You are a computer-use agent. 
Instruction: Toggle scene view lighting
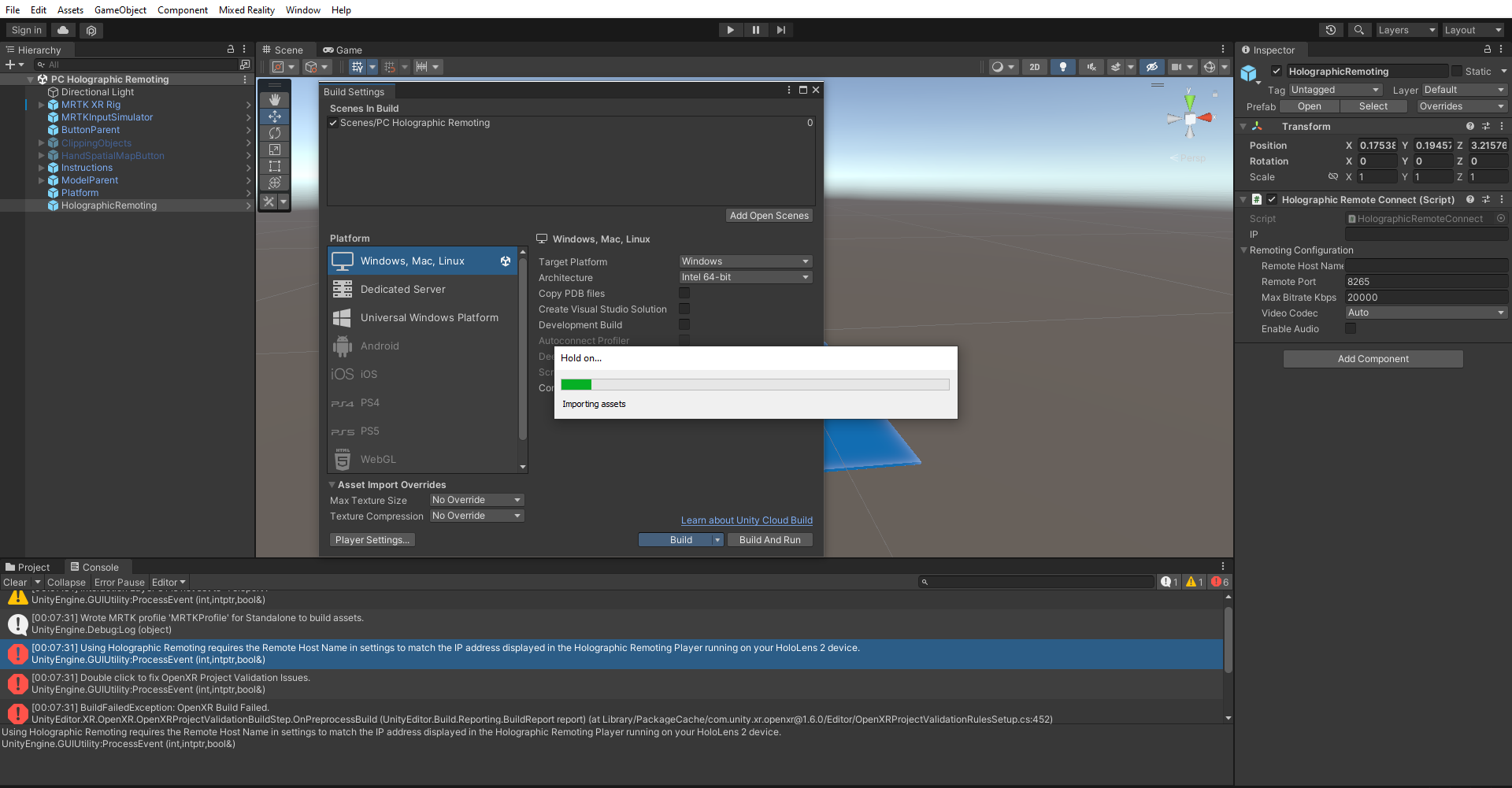[1062, 66]
